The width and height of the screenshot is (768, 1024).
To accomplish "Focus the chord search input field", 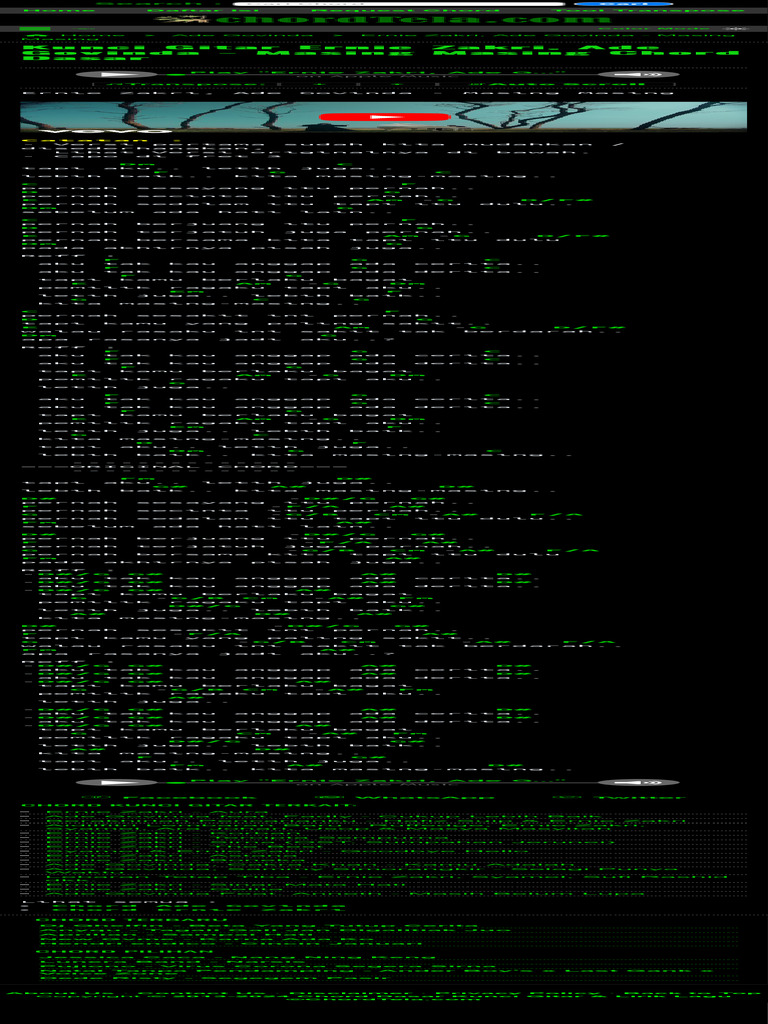I will click(x=398, y=4).
